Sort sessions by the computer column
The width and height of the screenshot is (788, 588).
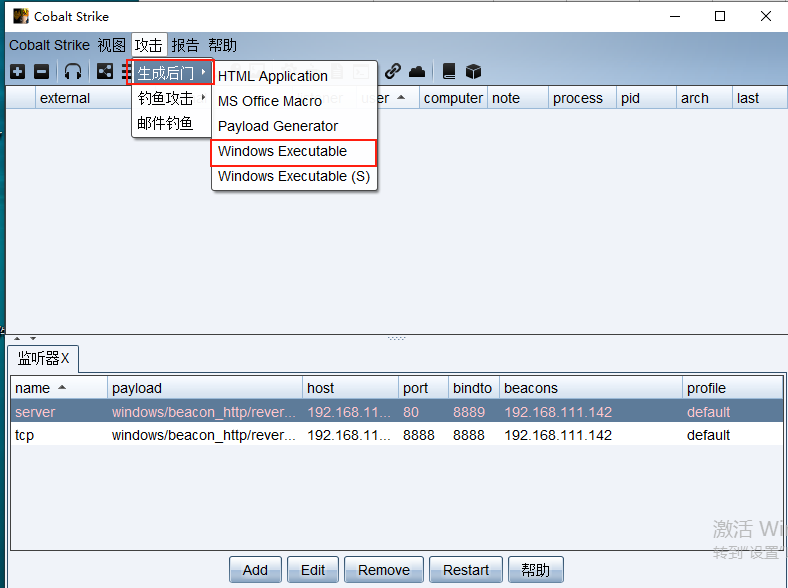click(453, 98)
